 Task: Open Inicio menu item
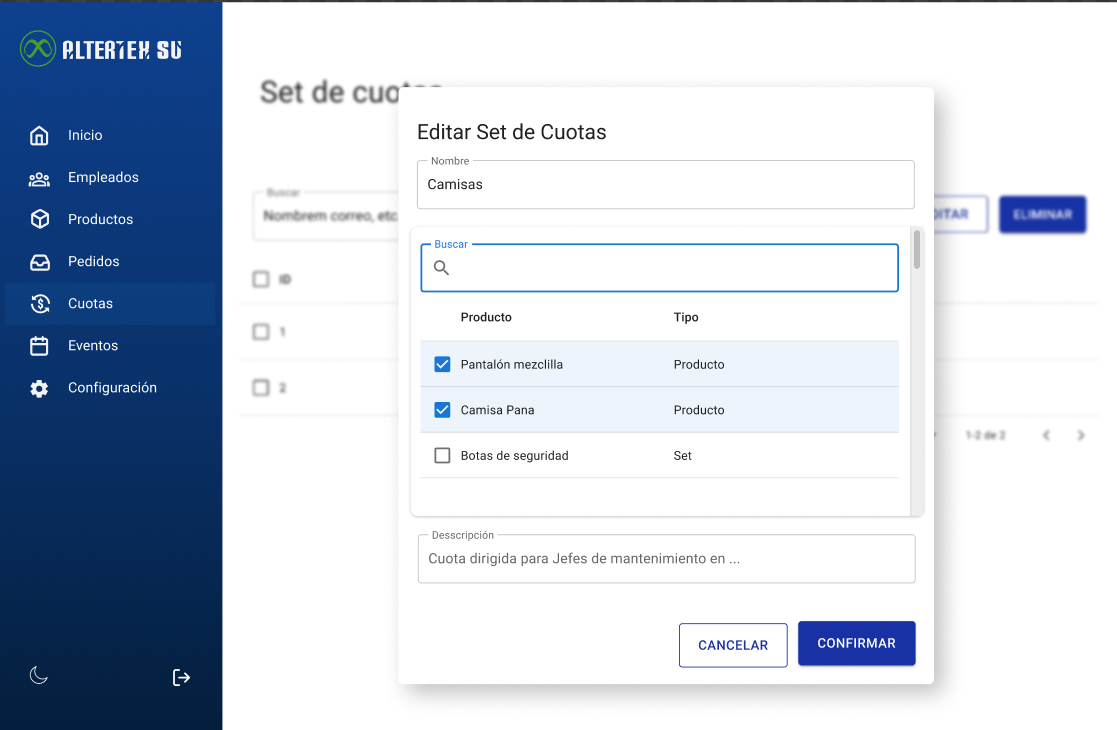[x=110, y=135]
